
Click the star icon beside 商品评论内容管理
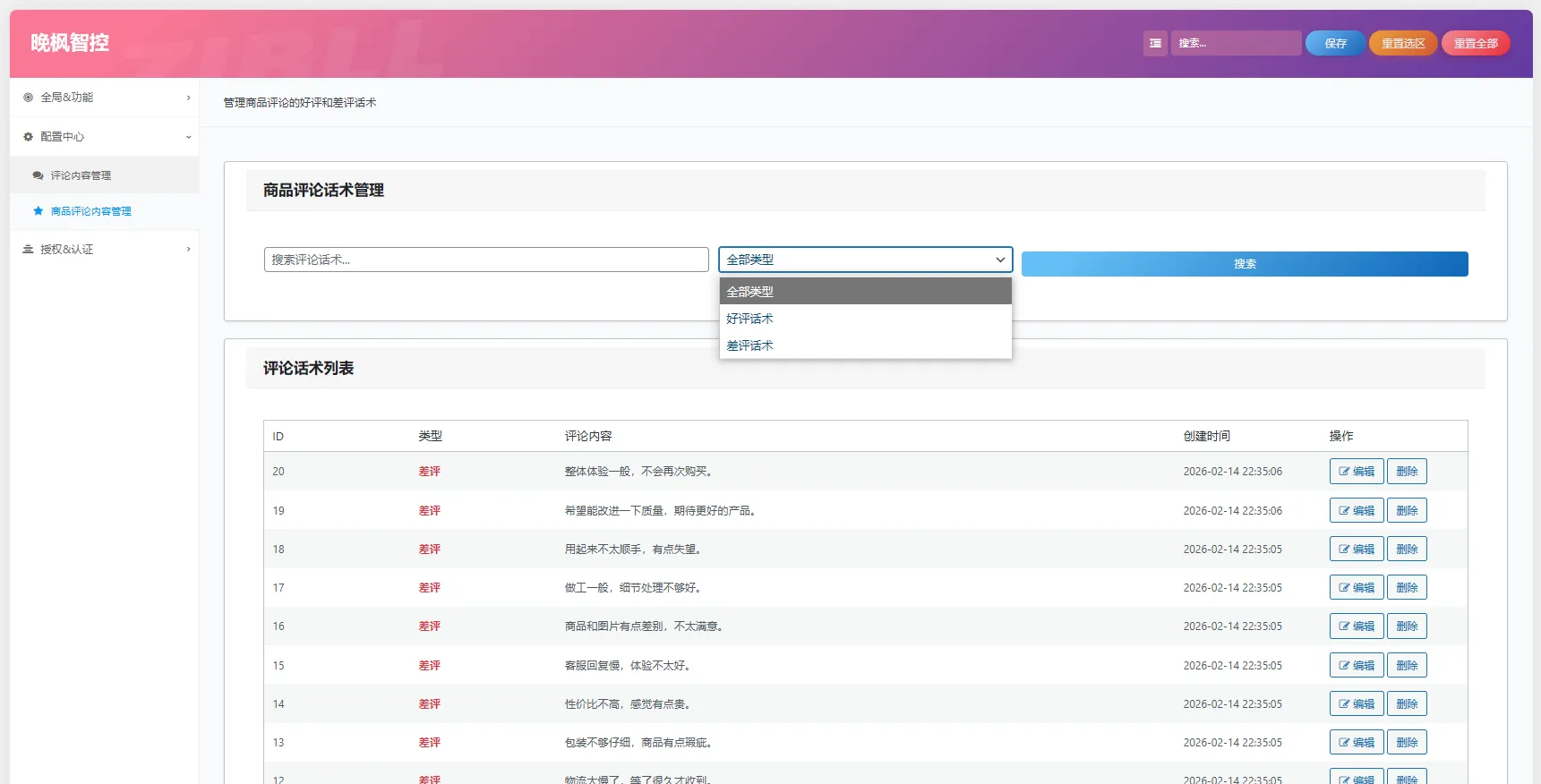pyautogui.click(x=38, y=211)
